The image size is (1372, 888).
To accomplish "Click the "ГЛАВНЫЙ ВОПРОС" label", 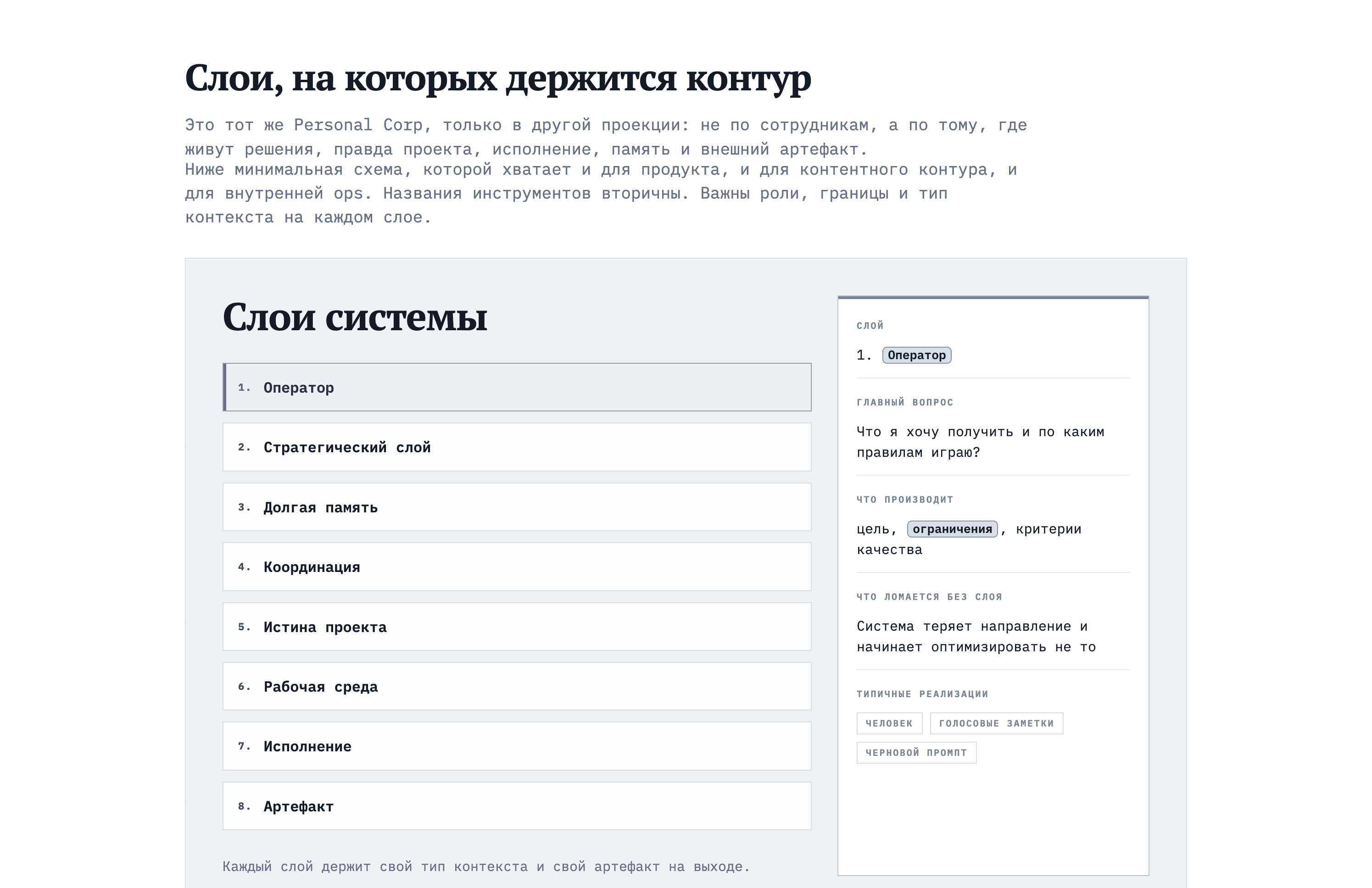I will click(905, 402).
